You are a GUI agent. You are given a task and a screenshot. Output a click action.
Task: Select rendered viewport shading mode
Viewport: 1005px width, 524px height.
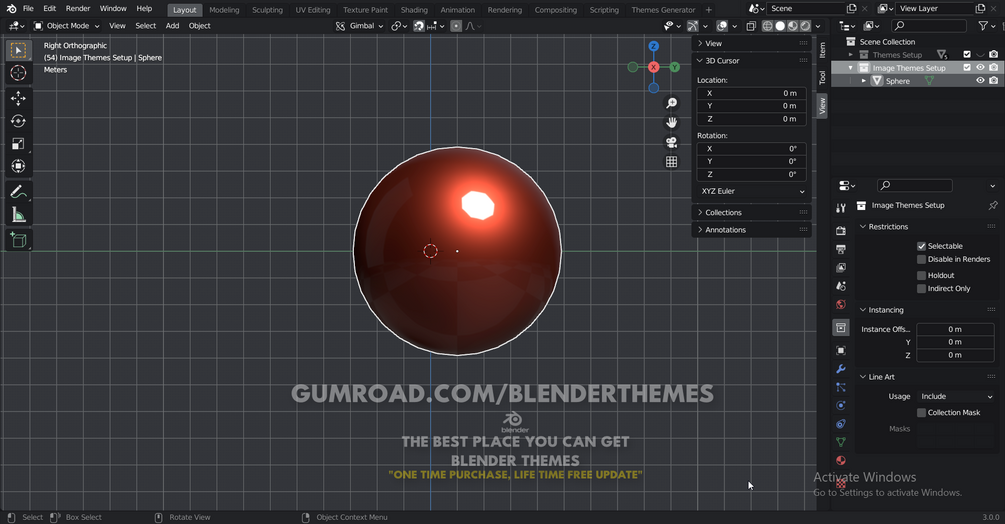[806, 26]
